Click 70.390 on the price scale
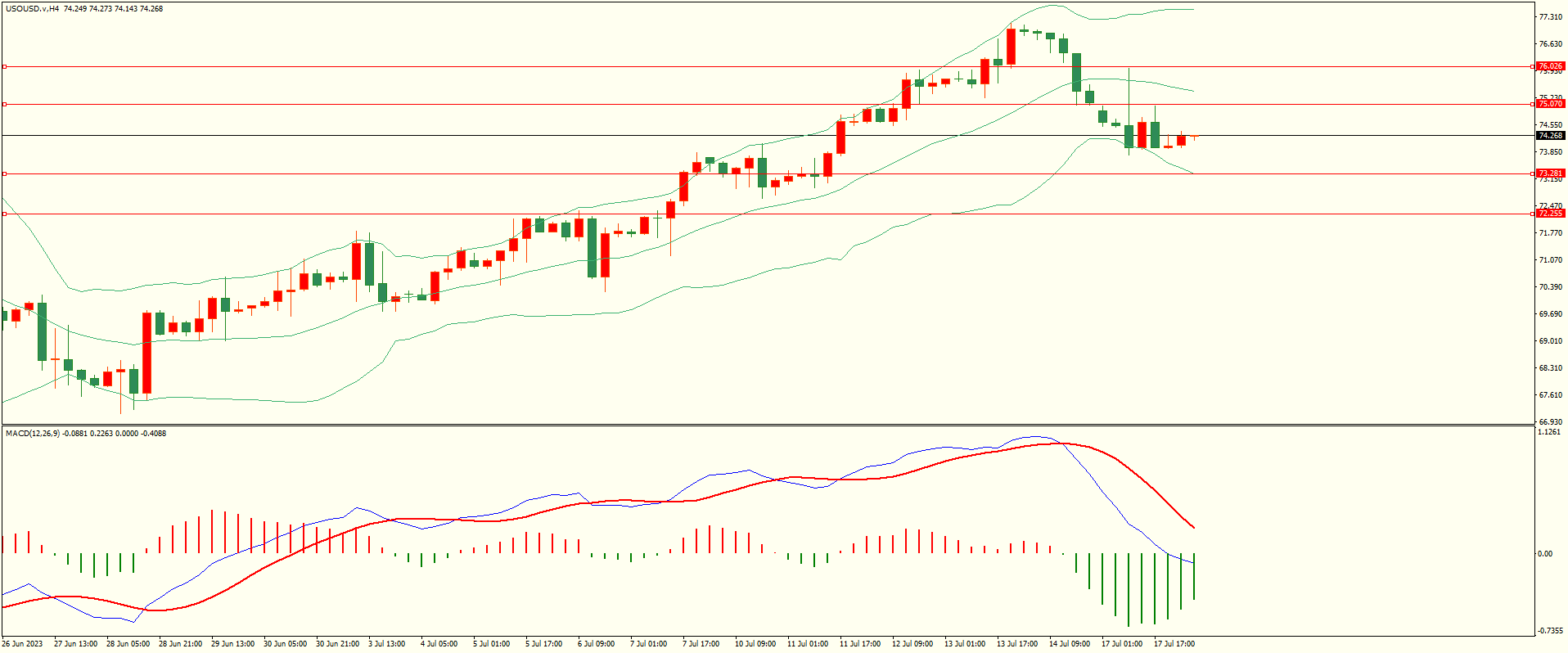Image resolution: width=1568 pixels, height=653 pixels. point(1550,287)
